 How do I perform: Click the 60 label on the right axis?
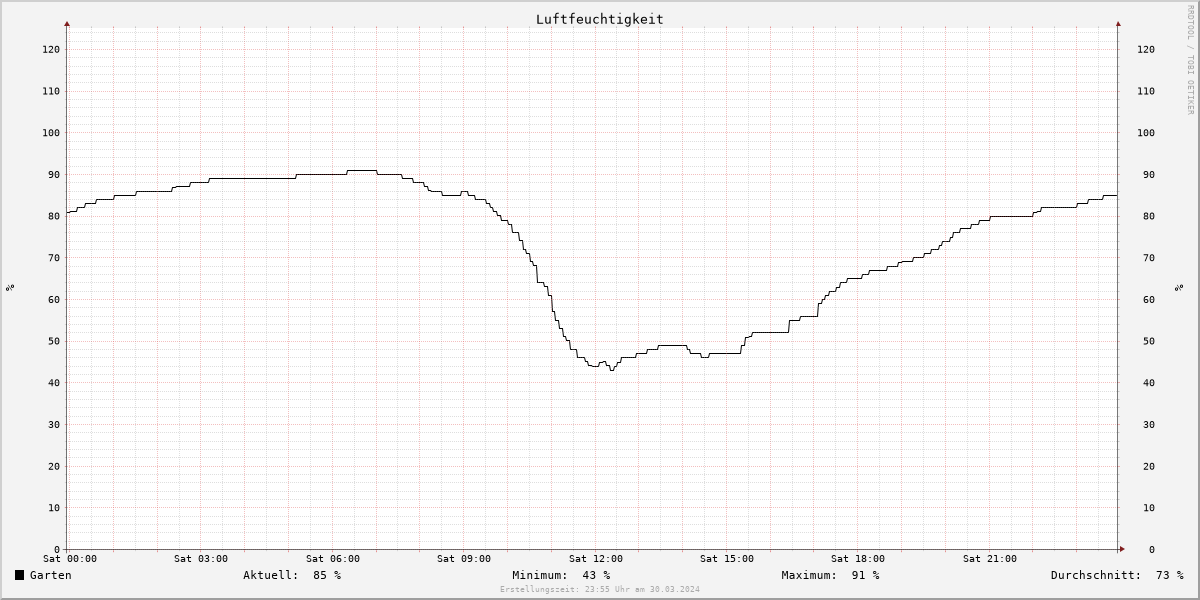point(1149,300)
